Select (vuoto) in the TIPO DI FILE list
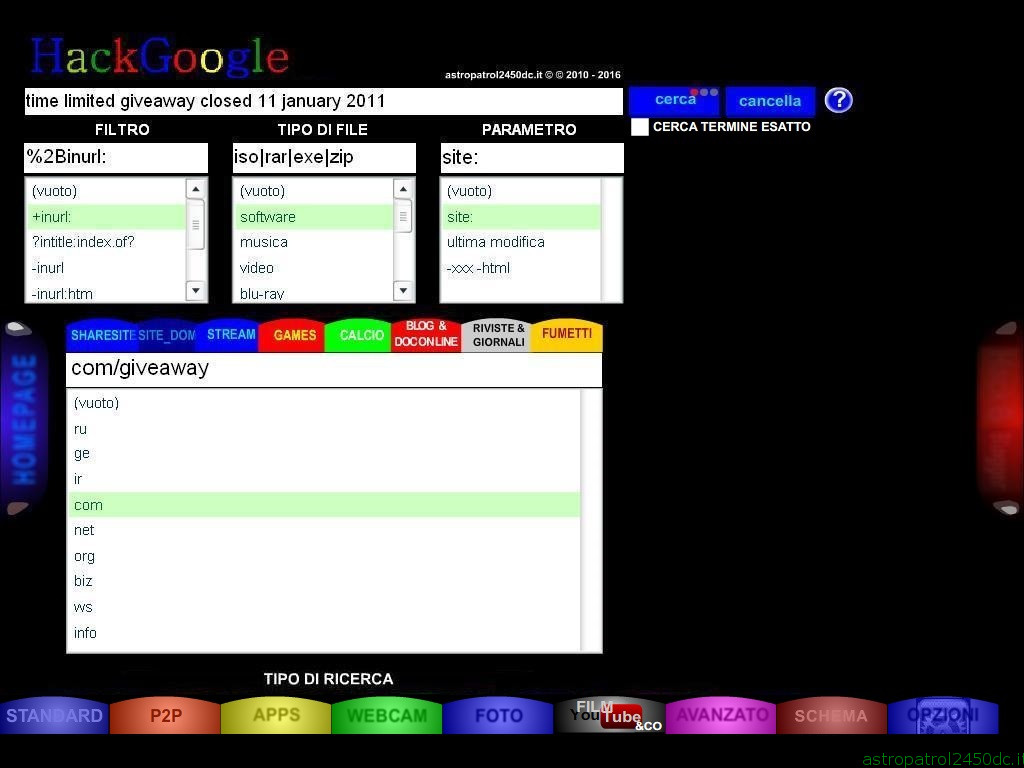1024x768 pixels. (x=314, y=191)
